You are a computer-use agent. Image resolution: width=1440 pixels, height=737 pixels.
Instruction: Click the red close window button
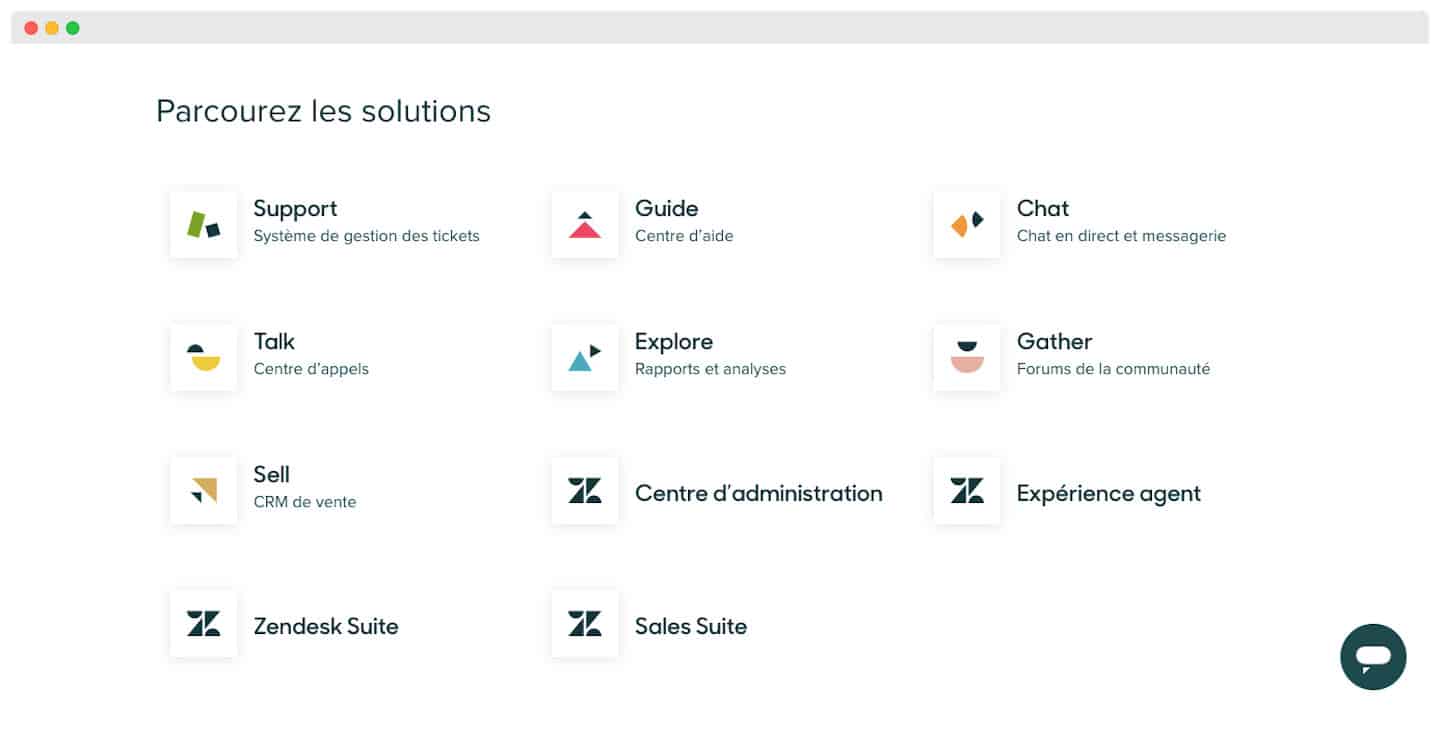click(x=31, y=28)
